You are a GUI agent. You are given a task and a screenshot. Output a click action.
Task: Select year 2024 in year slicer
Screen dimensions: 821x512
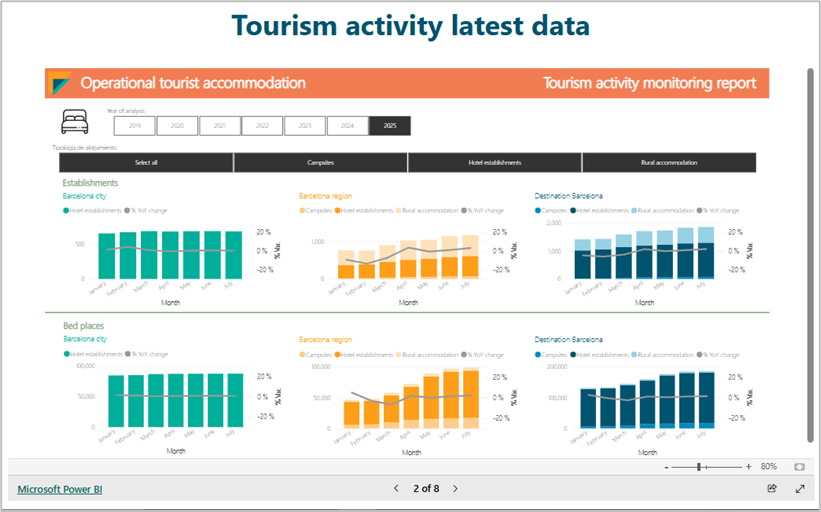(x=347, y=126)
